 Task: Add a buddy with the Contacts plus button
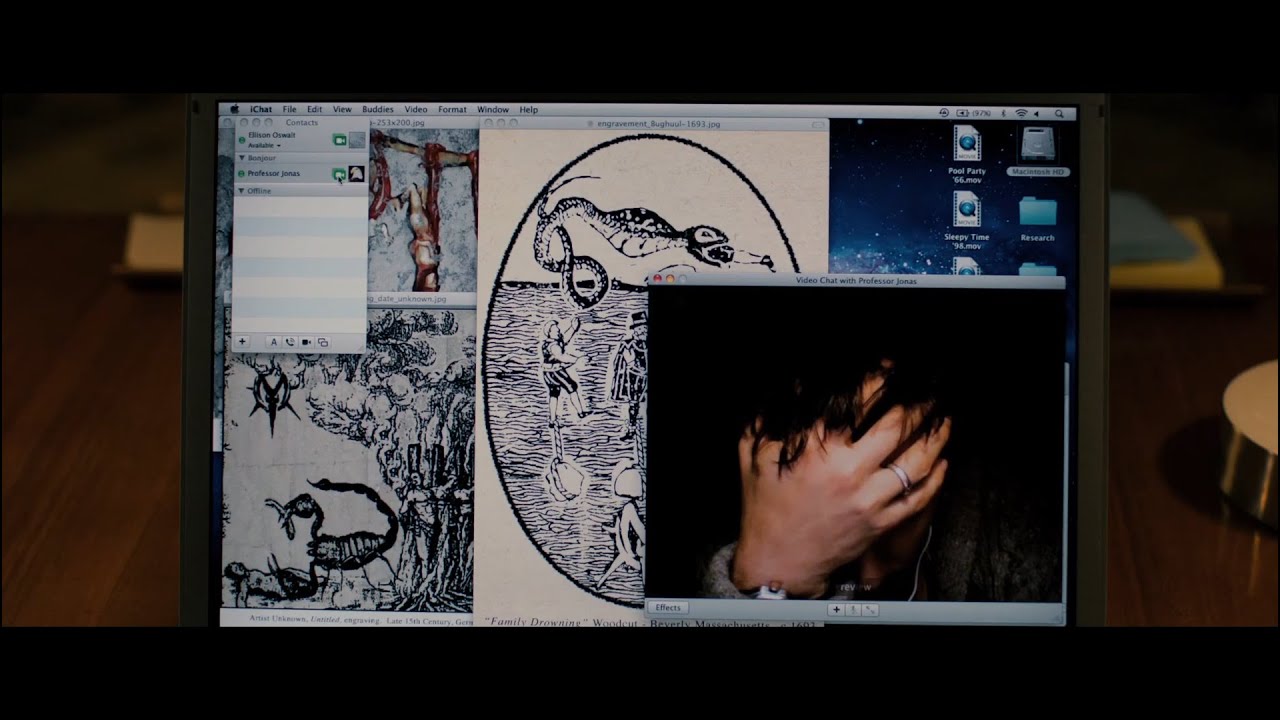(242, 342)
